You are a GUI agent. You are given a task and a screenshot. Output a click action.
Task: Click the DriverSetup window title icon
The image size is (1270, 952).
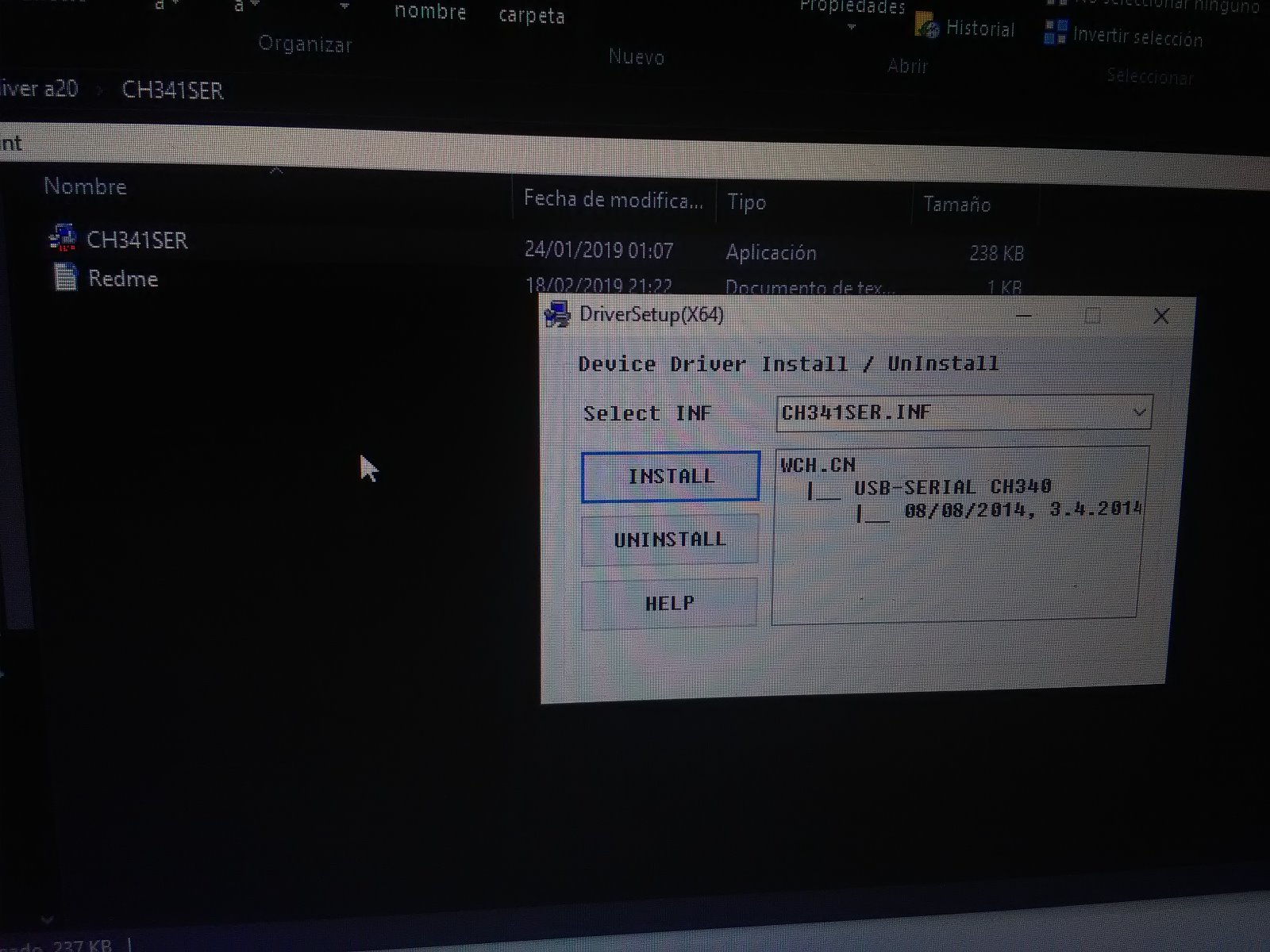[x=557, y=314]
